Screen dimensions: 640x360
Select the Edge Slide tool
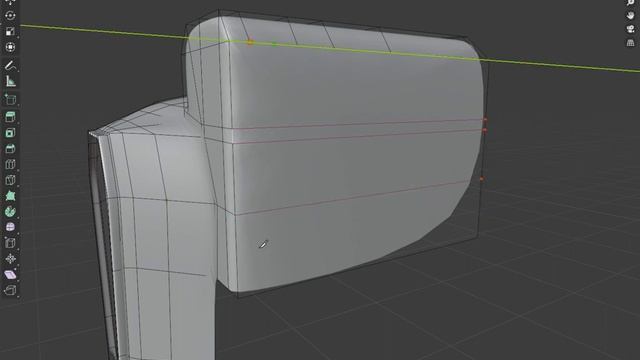click(x=10, y=243)
